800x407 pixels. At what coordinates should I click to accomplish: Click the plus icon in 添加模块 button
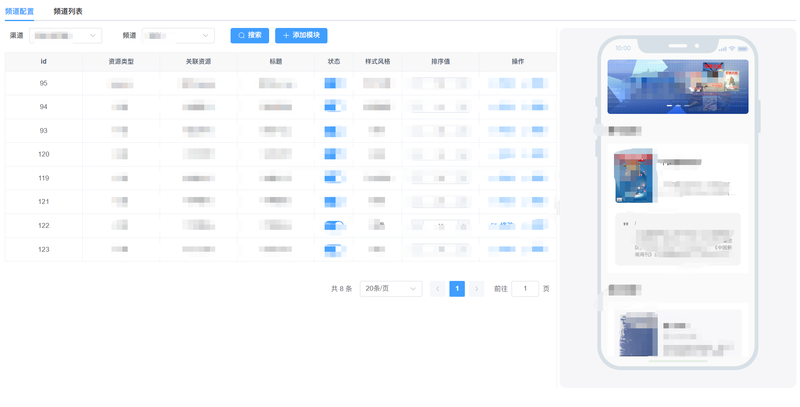click(x=286, y=36)
